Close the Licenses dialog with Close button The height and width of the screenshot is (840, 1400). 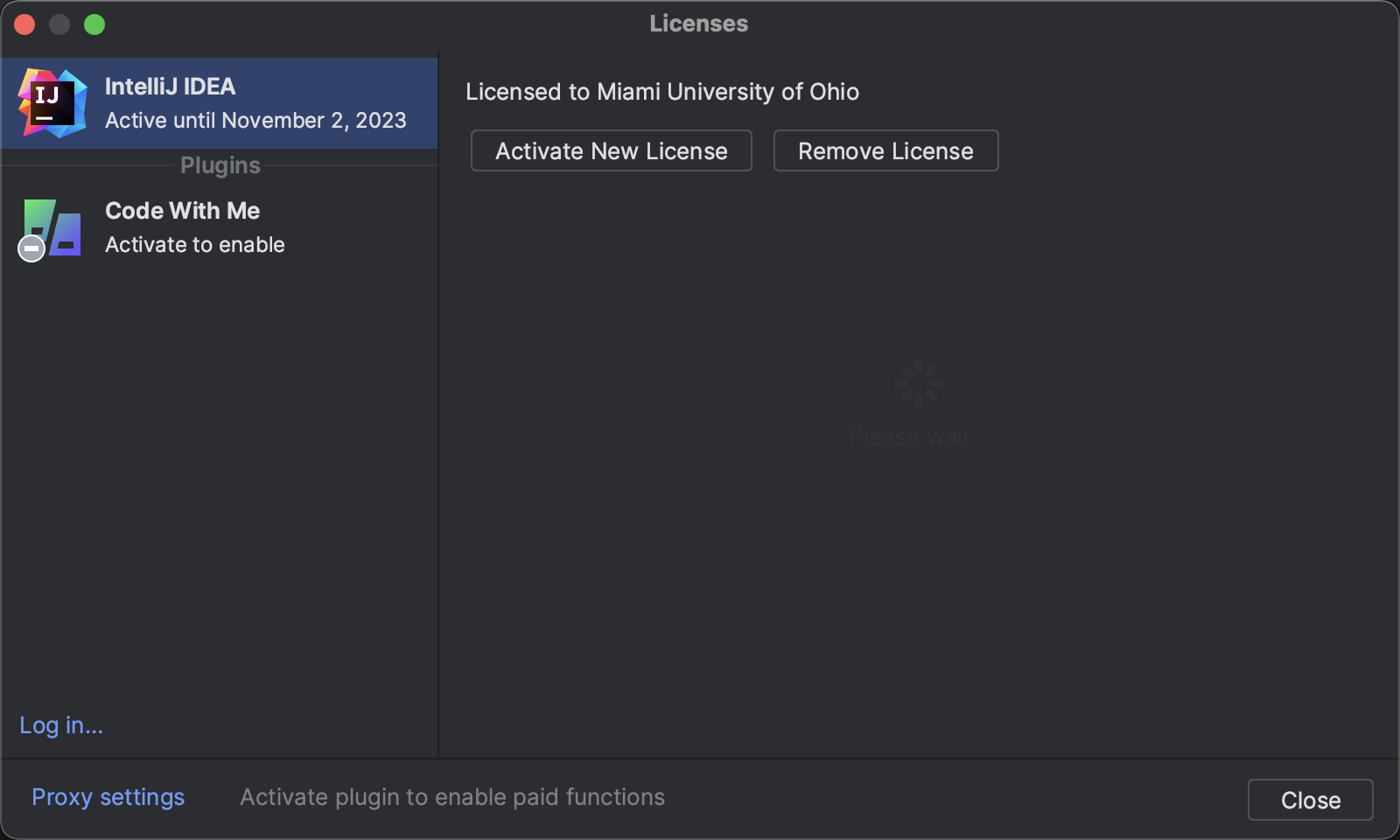point(1310,800)
